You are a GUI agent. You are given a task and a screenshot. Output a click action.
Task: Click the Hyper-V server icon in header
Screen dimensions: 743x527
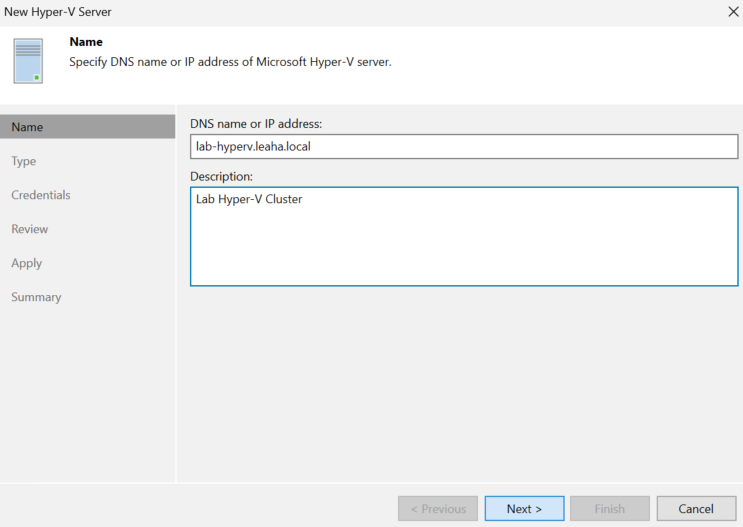pos(28,61)
